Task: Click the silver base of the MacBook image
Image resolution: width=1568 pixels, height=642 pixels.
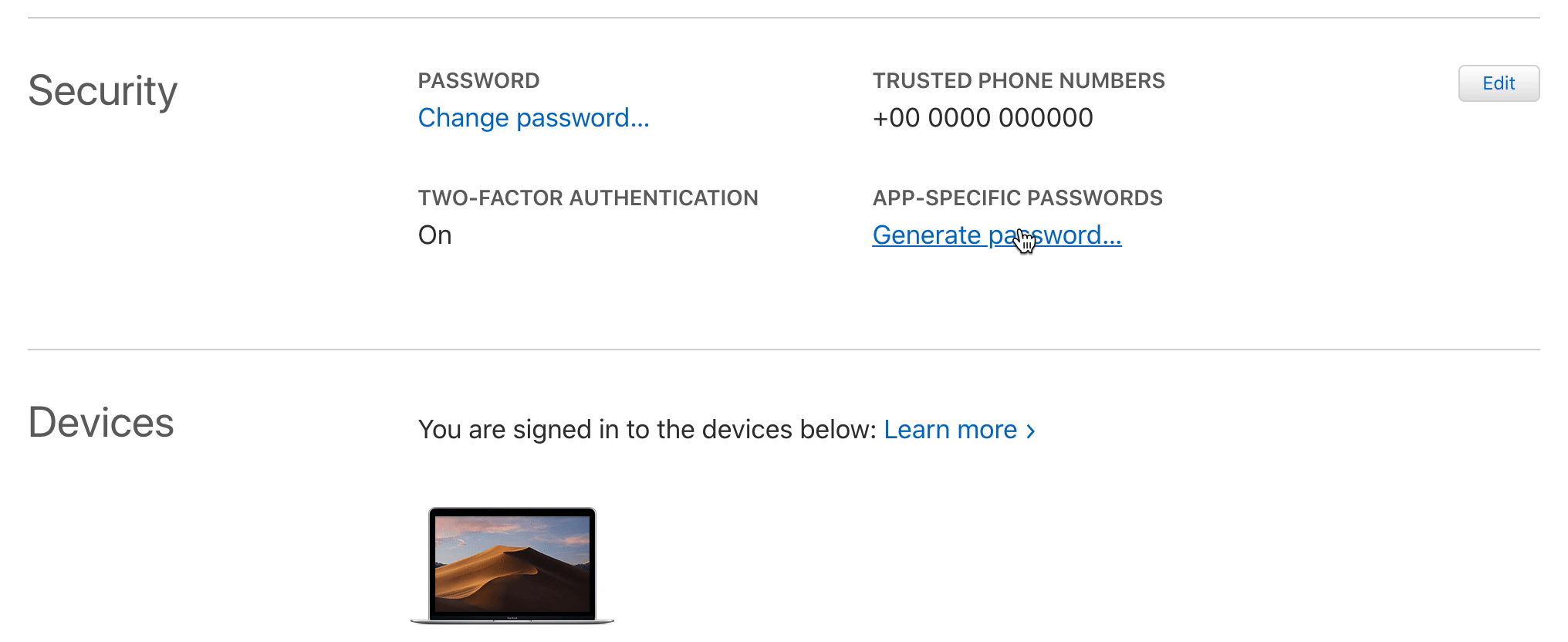Action: 512,620
